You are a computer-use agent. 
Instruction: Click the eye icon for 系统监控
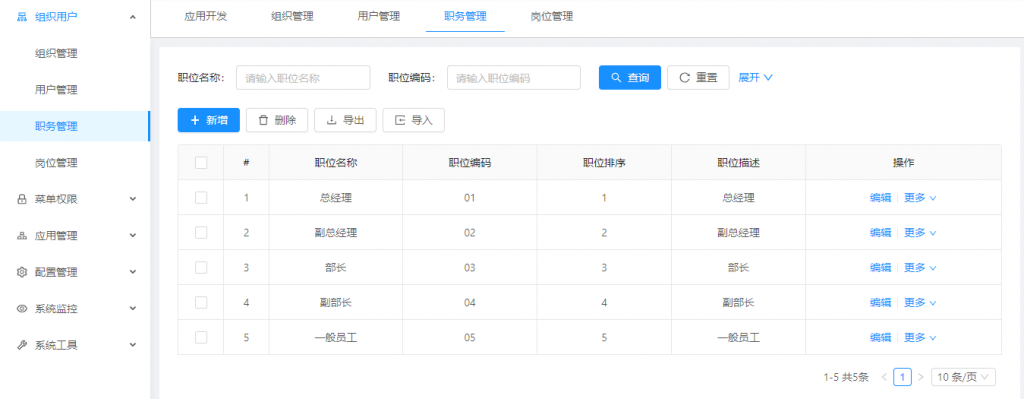pos(22,308)
